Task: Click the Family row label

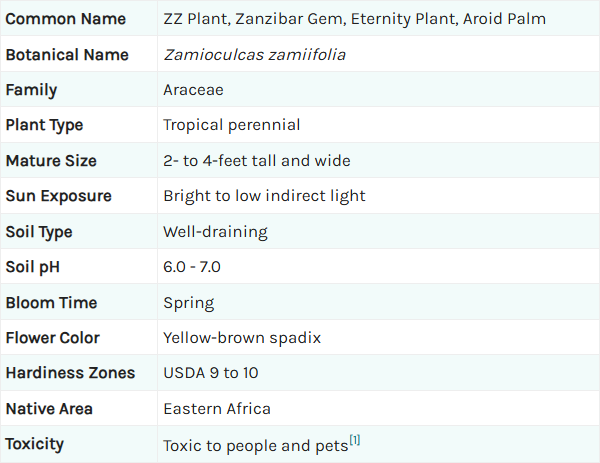Action: click(x=31, y=90)
